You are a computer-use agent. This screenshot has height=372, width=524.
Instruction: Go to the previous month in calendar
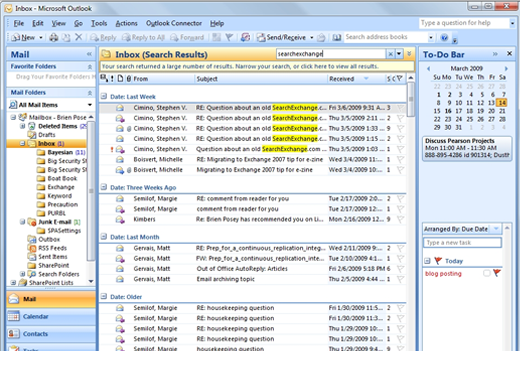428,69
